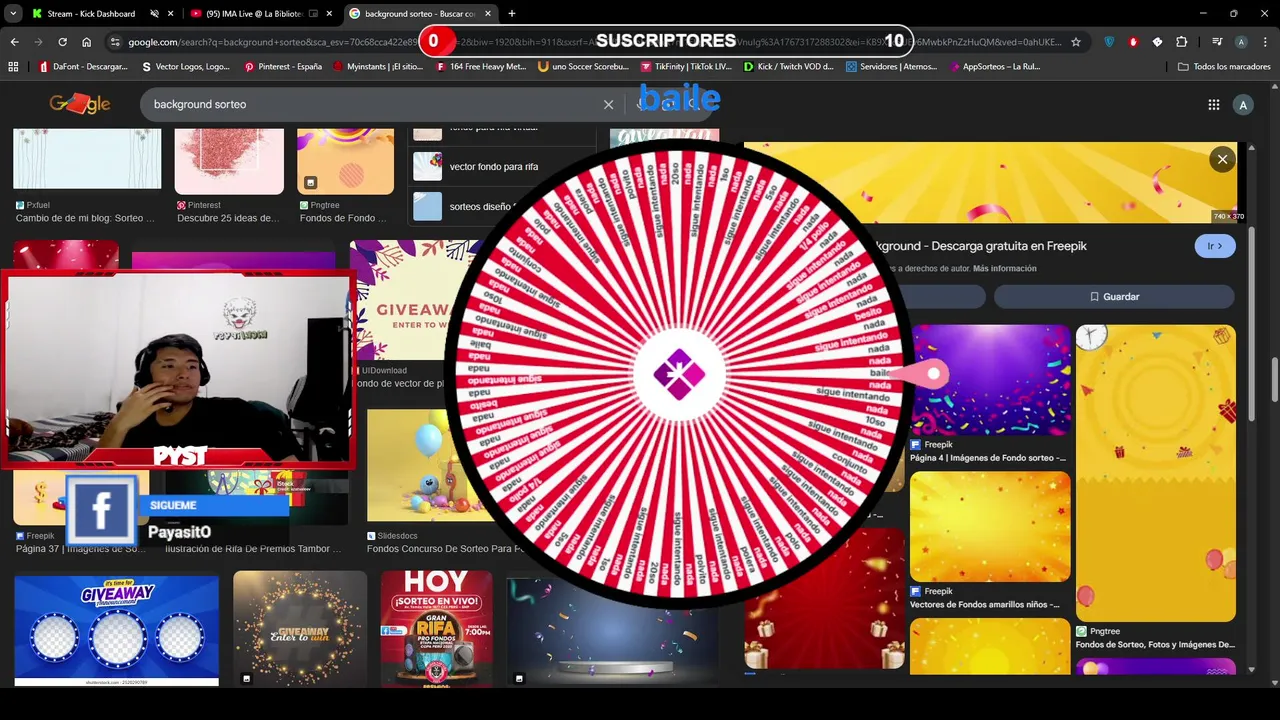Open 164 Free Heavy Metal bookmark
This screenshot has height=720, width=1280.
pos(482,67)
